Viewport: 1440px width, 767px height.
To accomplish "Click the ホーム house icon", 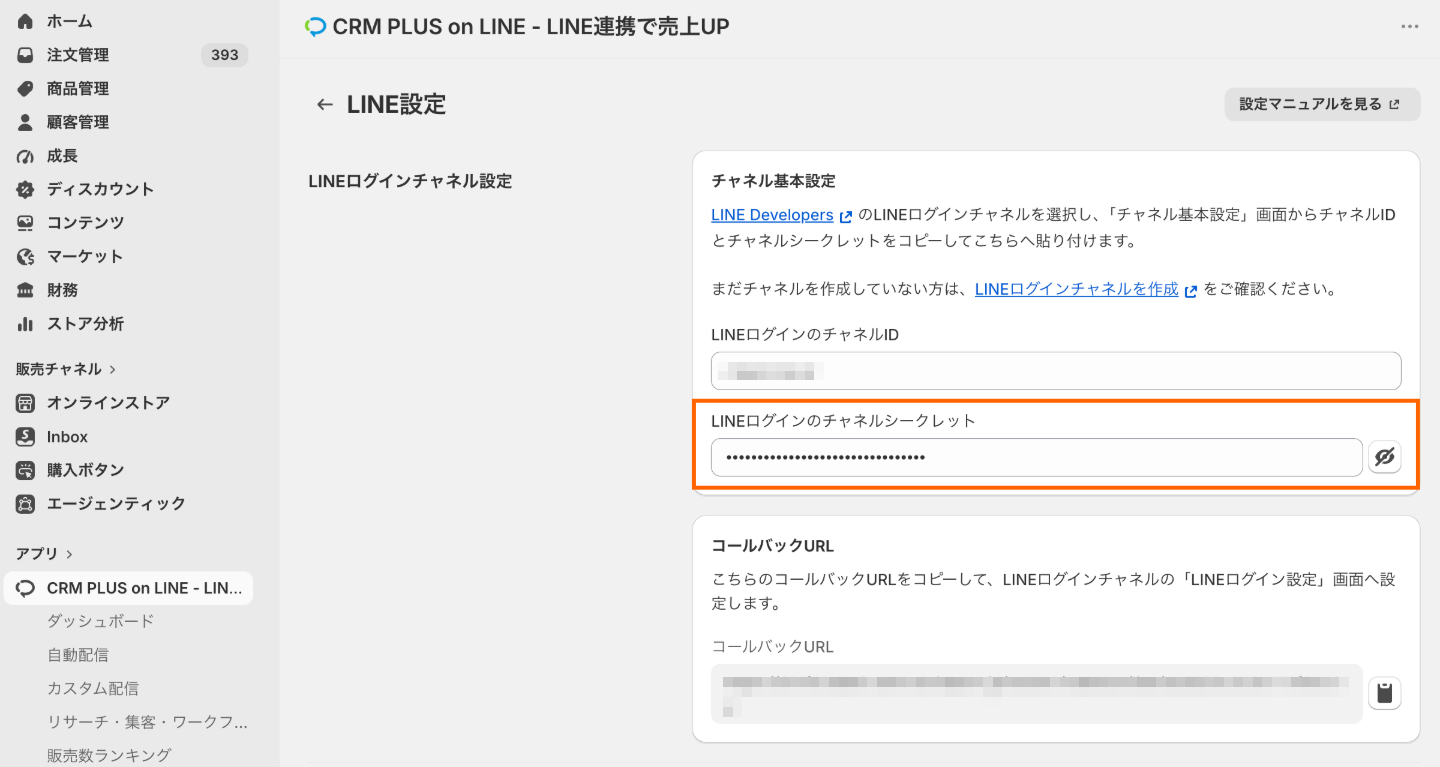I will [26, 21].
